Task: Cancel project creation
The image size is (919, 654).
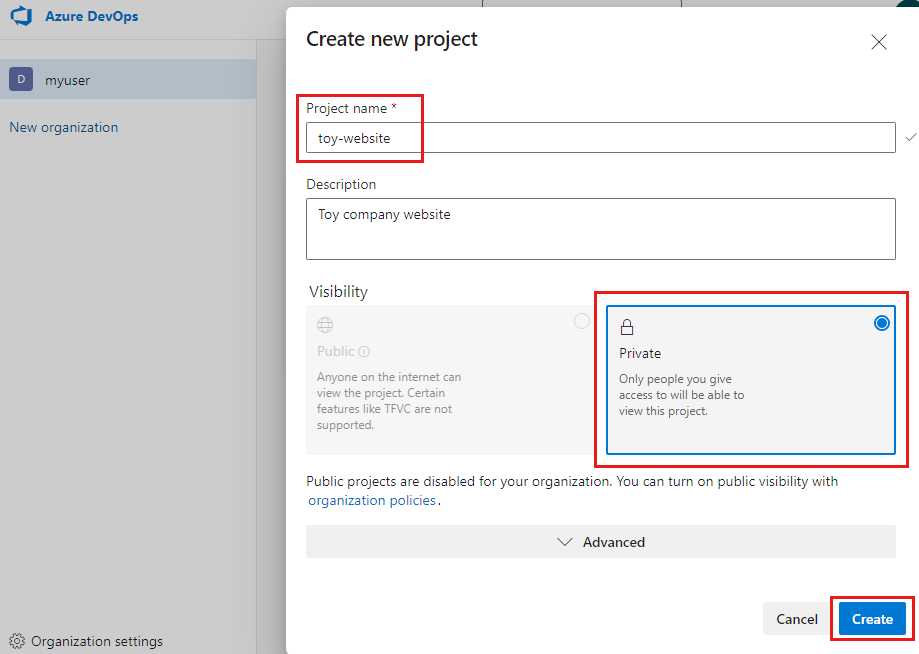Action: click(797, 619)
